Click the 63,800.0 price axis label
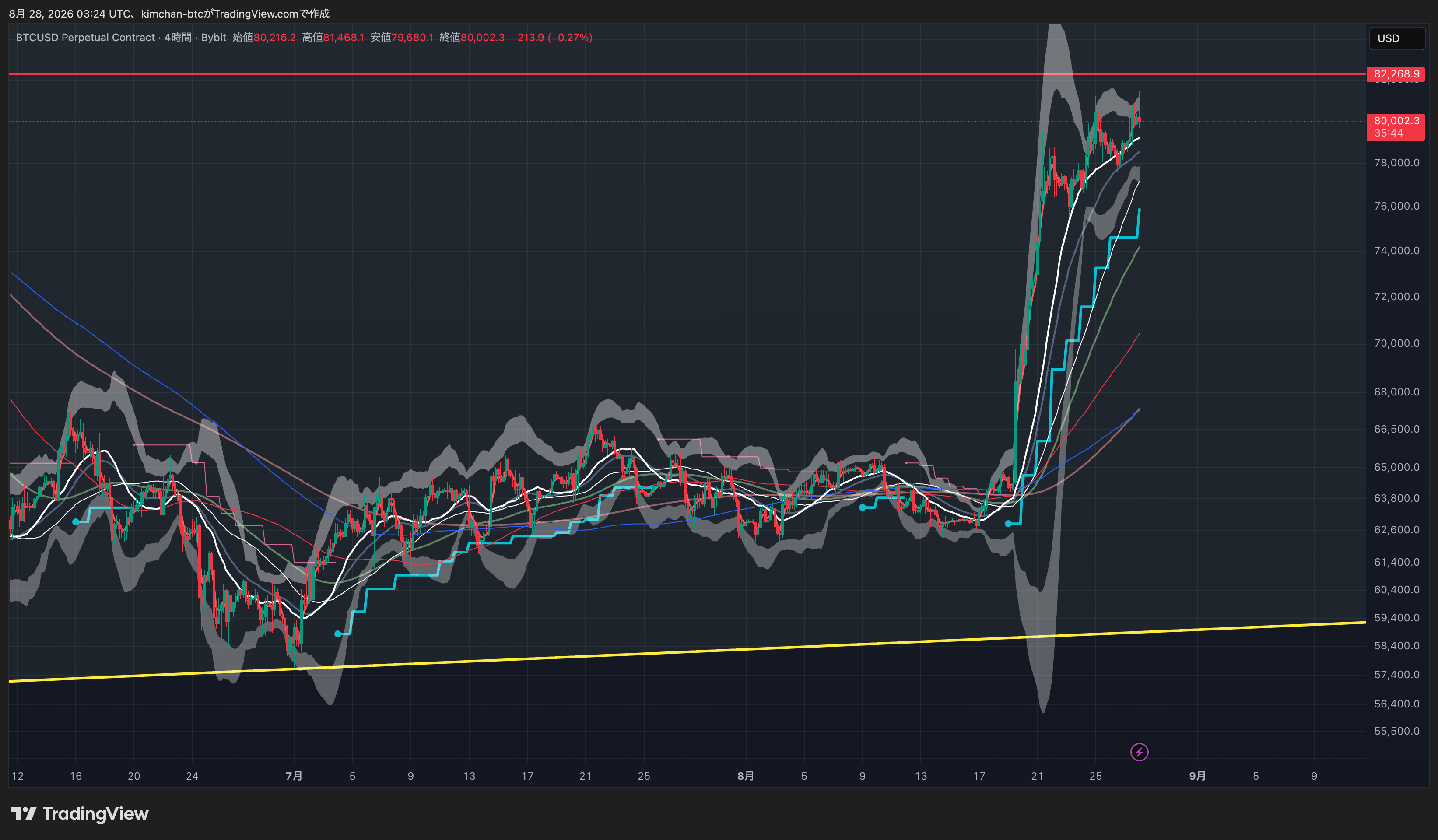1438x840 pixels. pyautogui.click(x=1396, y=499)
